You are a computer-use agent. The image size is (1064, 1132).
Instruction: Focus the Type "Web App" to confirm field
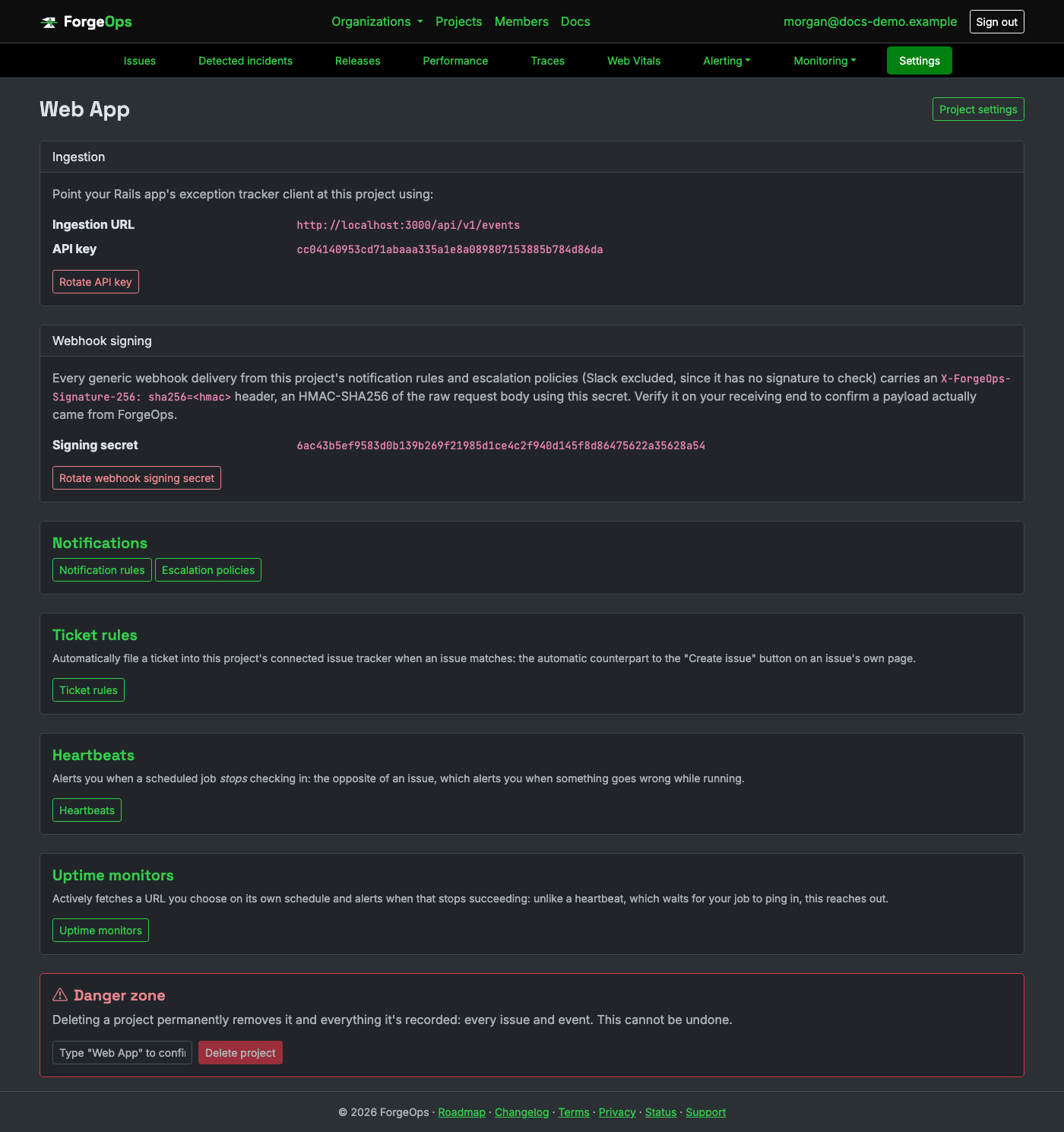coord(122,1053)
